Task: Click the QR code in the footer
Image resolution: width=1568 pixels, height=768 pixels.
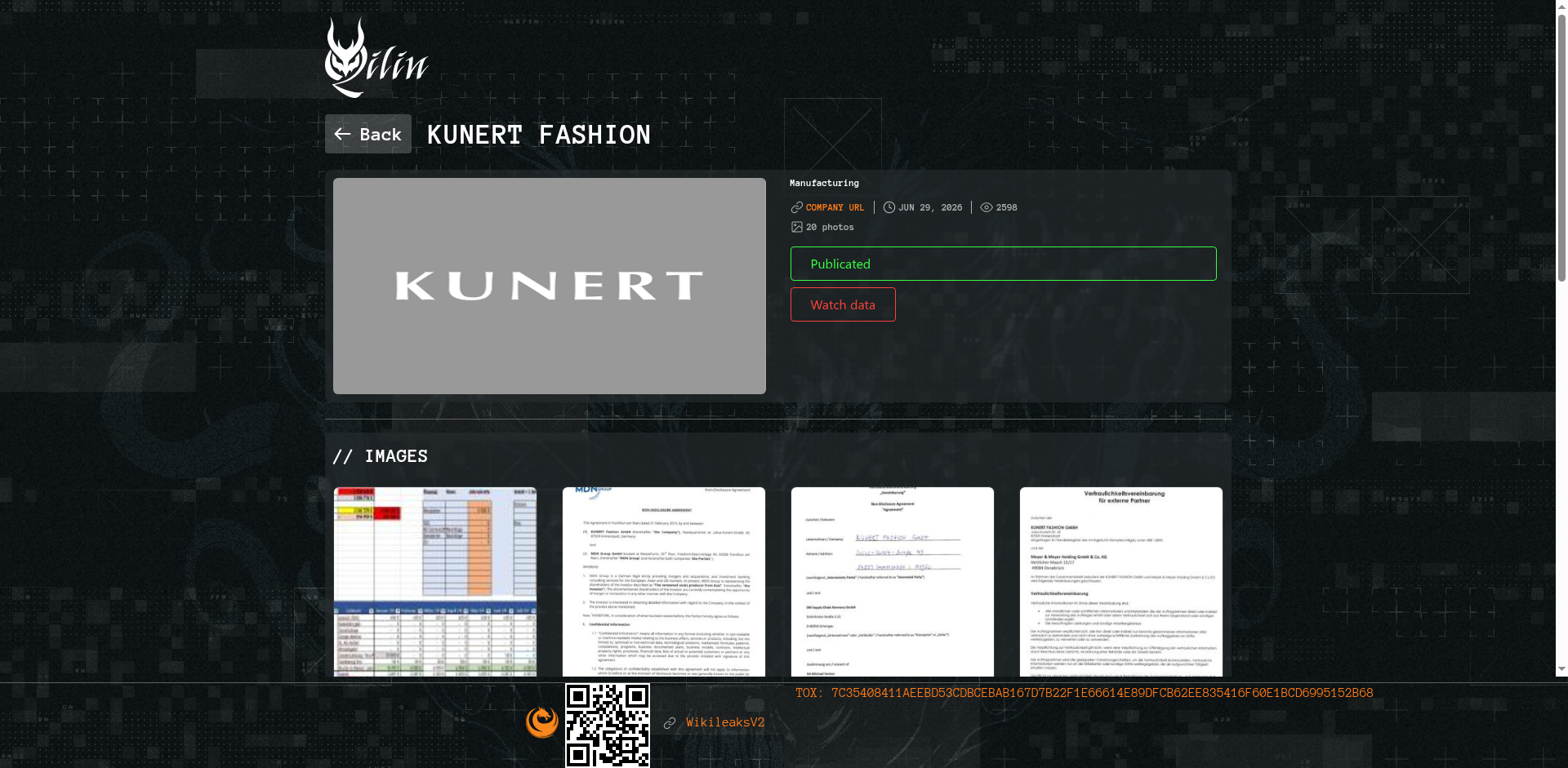Action: tap(608, 726)
